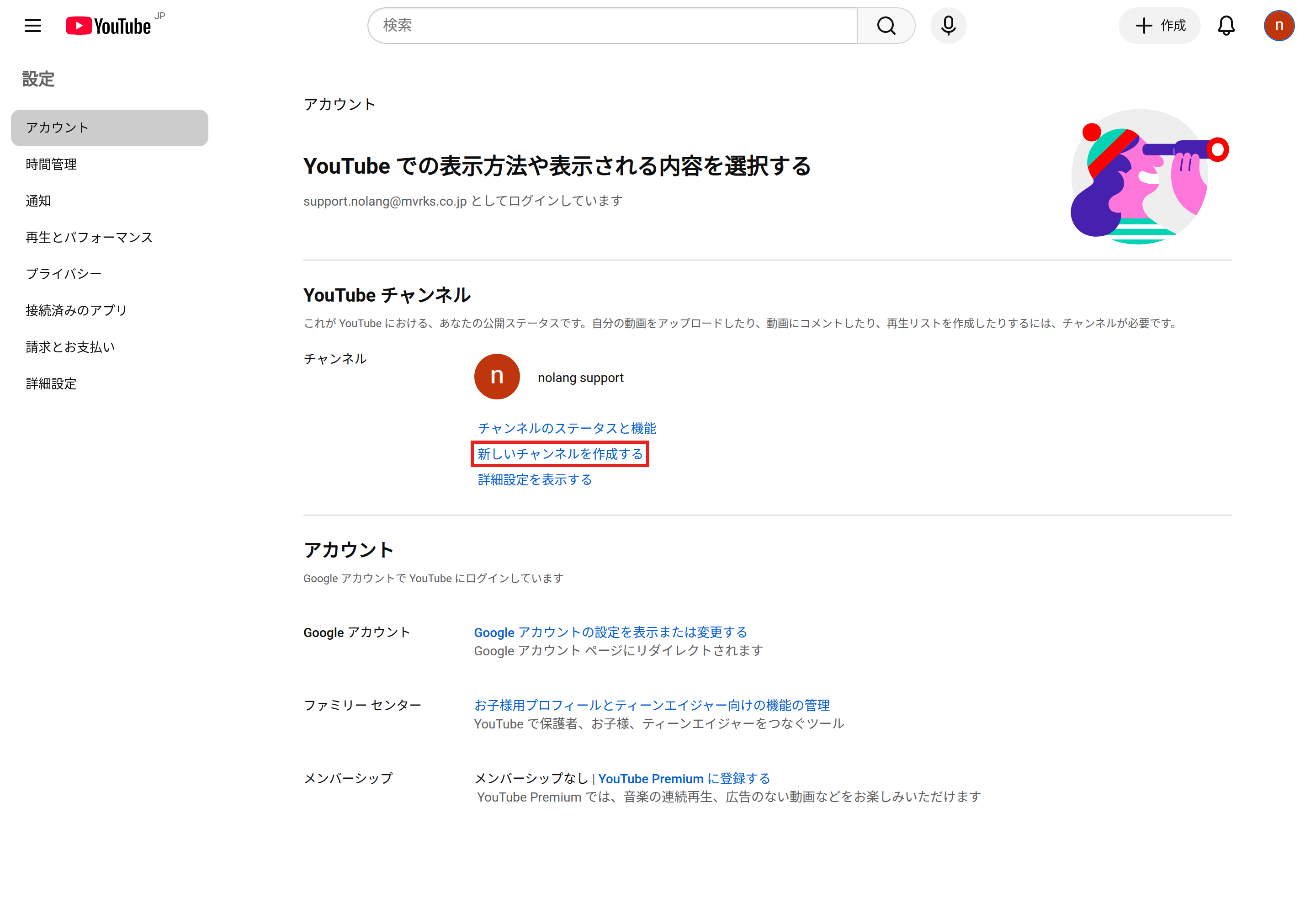The image size is (1316, 914).
Task: Open チャンネルのステータスと機能 link
Action: (x=566, y=428)
